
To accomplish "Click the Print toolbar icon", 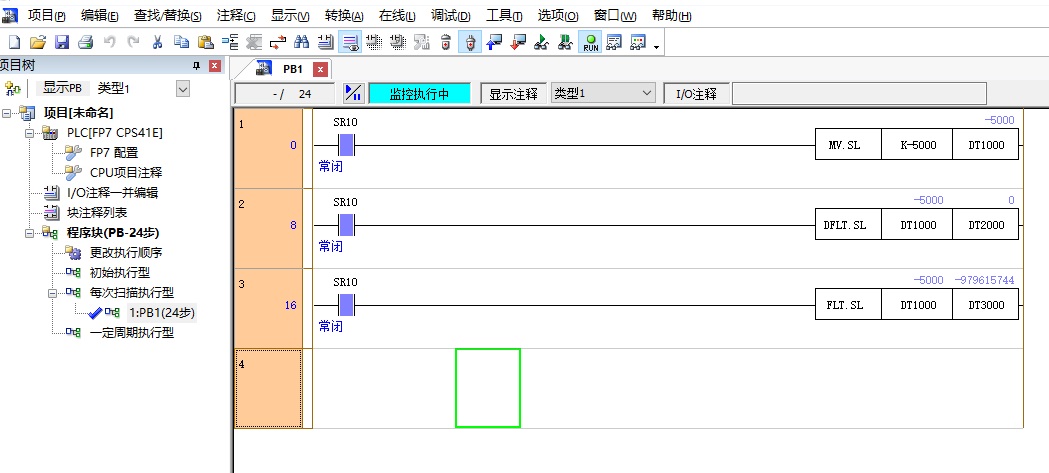I will click(x=85, y=42).
